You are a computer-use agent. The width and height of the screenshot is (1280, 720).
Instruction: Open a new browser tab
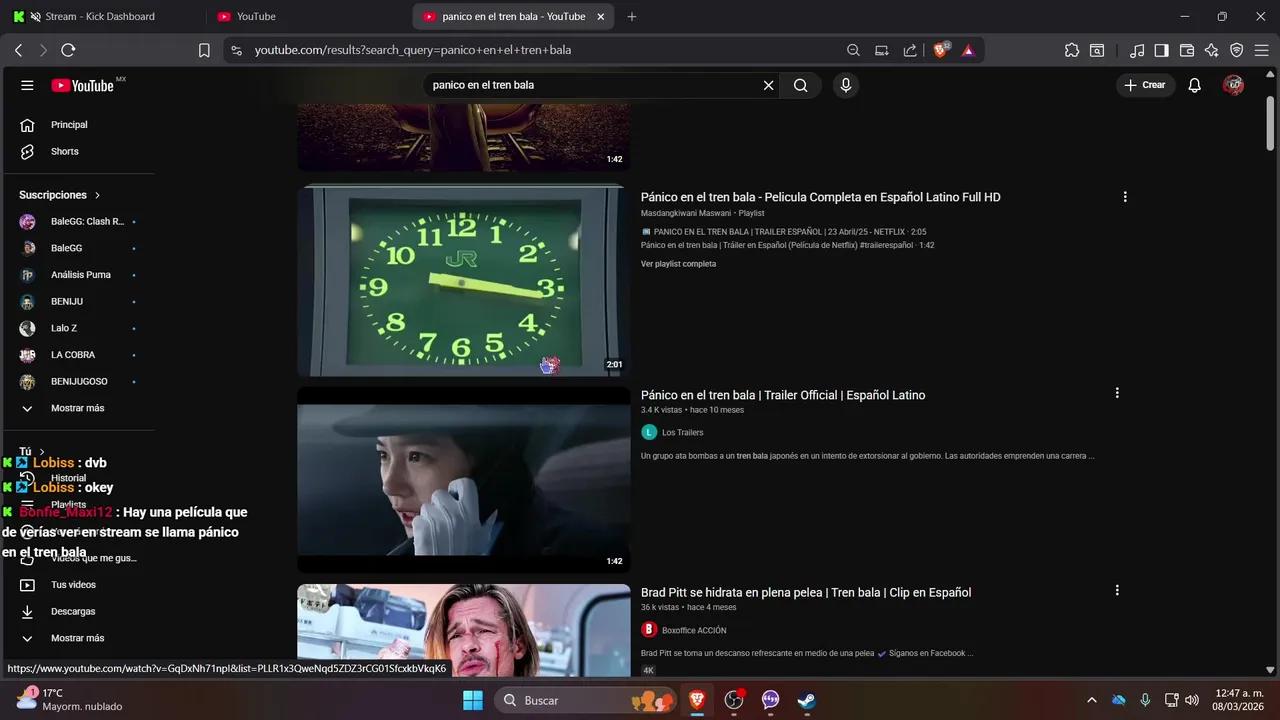632,16
